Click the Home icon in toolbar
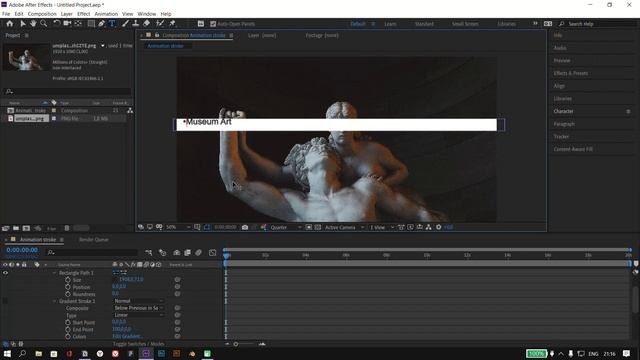The height and width of the screenshot is (360, 640). [9, 24]
